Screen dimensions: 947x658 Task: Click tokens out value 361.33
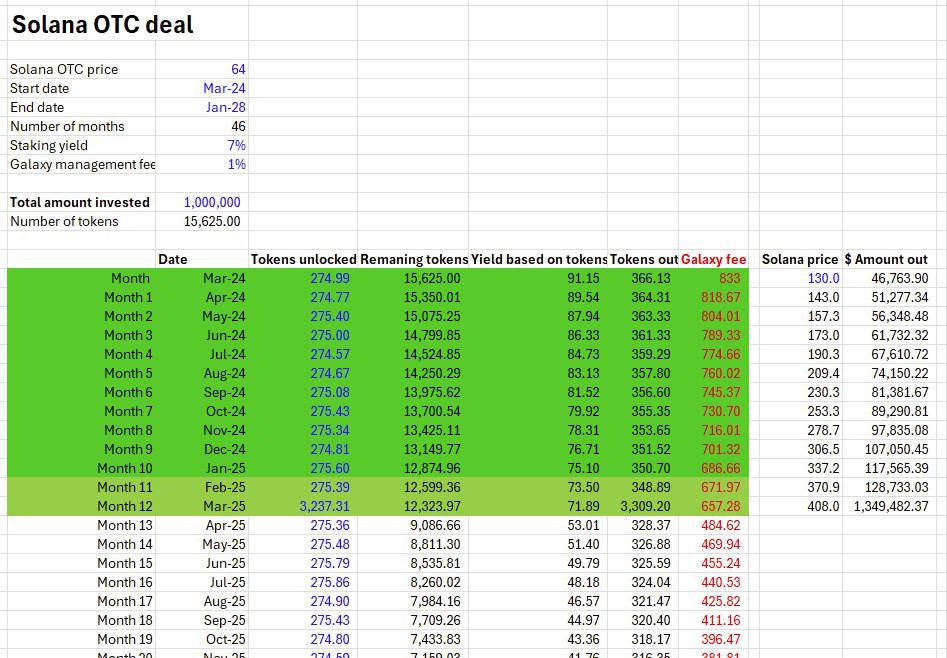pyautogui.click(x=650, y=335)
